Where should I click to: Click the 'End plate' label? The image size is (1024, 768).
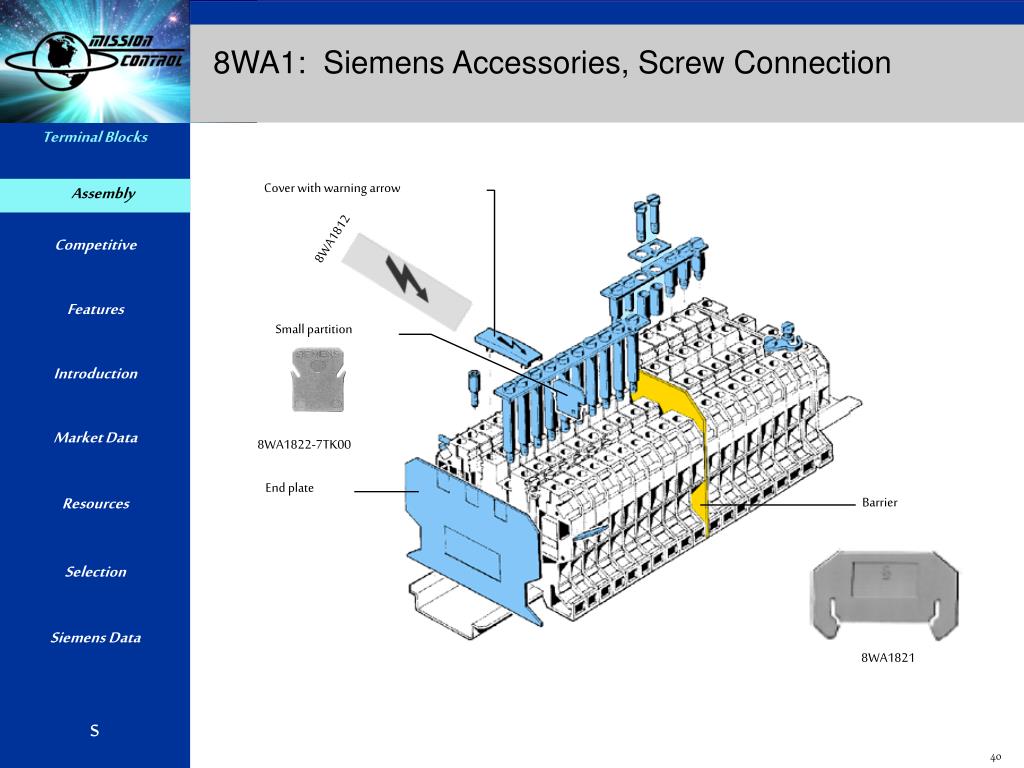pyautogui.click(x=289, y=488)
